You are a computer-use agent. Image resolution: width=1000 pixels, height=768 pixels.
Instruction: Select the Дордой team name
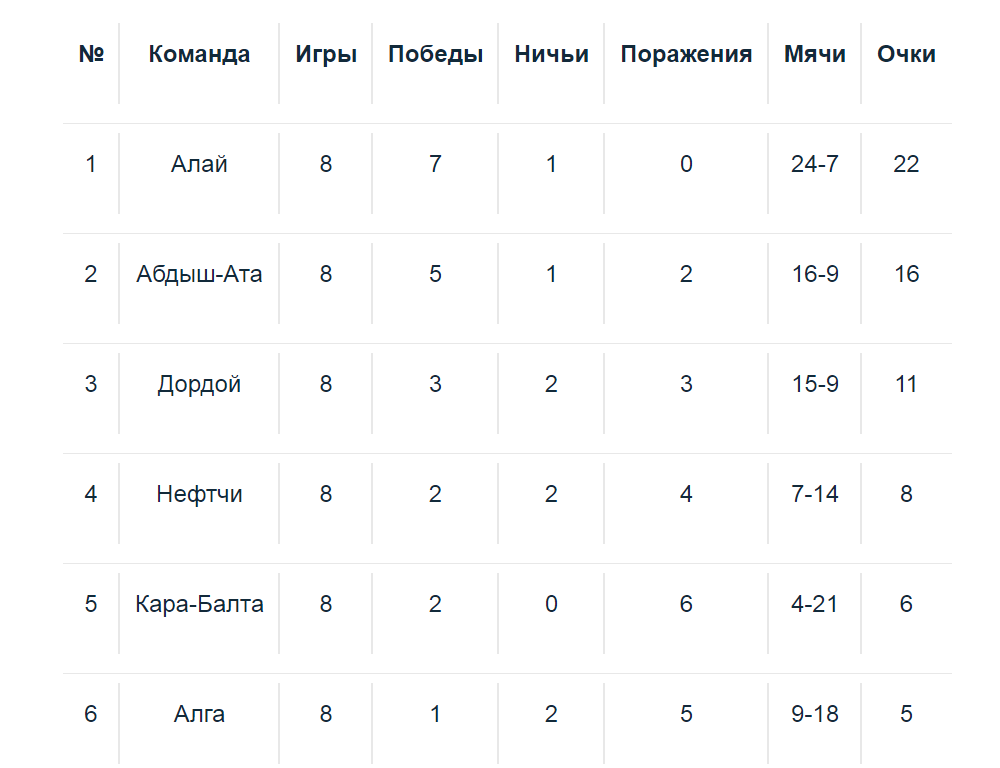point(199,384)
